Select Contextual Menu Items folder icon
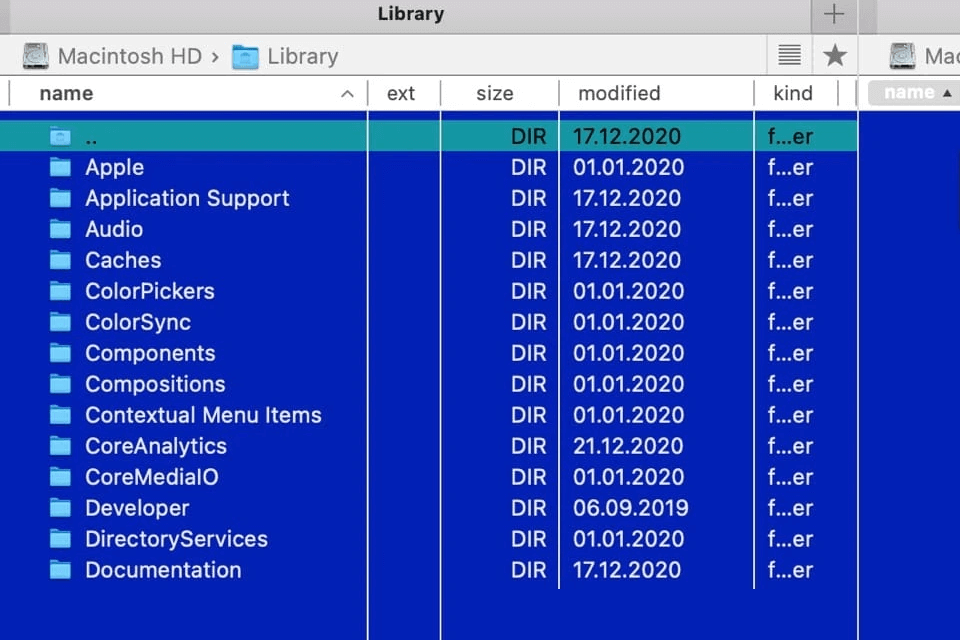This screenshot has width=960, height=640. click(60, 415)
